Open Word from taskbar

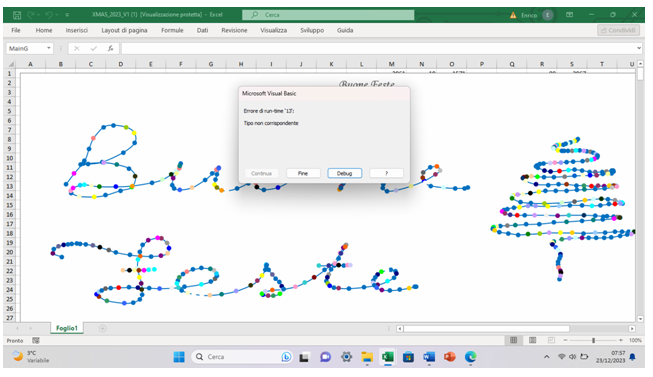click(429, 357)
